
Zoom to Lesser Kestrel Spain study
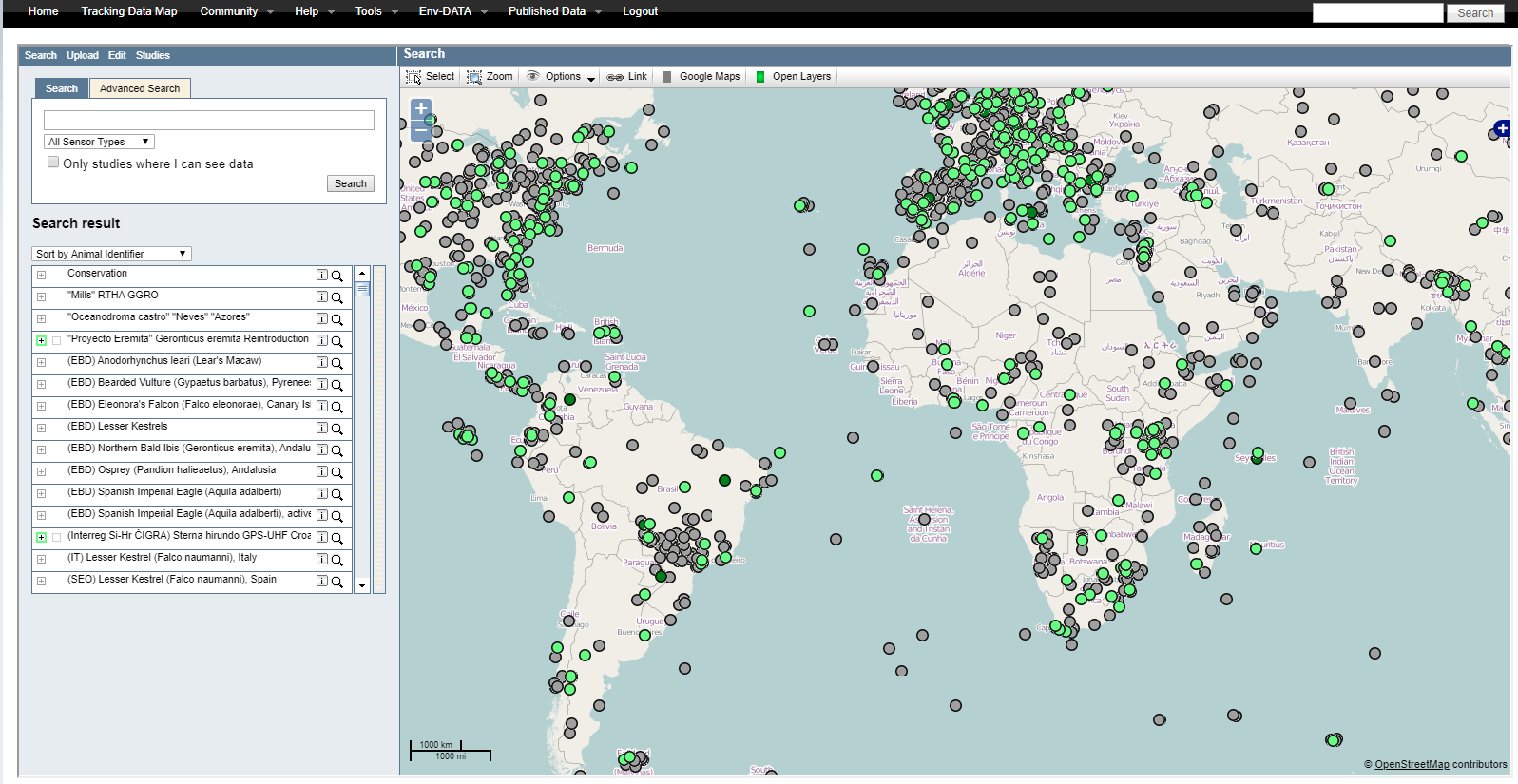(336, 582)
